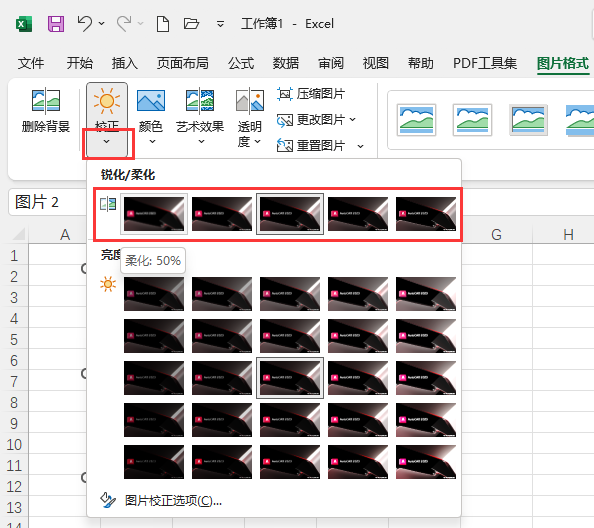
Task: Apply the first picture style thumbnail
Action: [x=416, y=120]
